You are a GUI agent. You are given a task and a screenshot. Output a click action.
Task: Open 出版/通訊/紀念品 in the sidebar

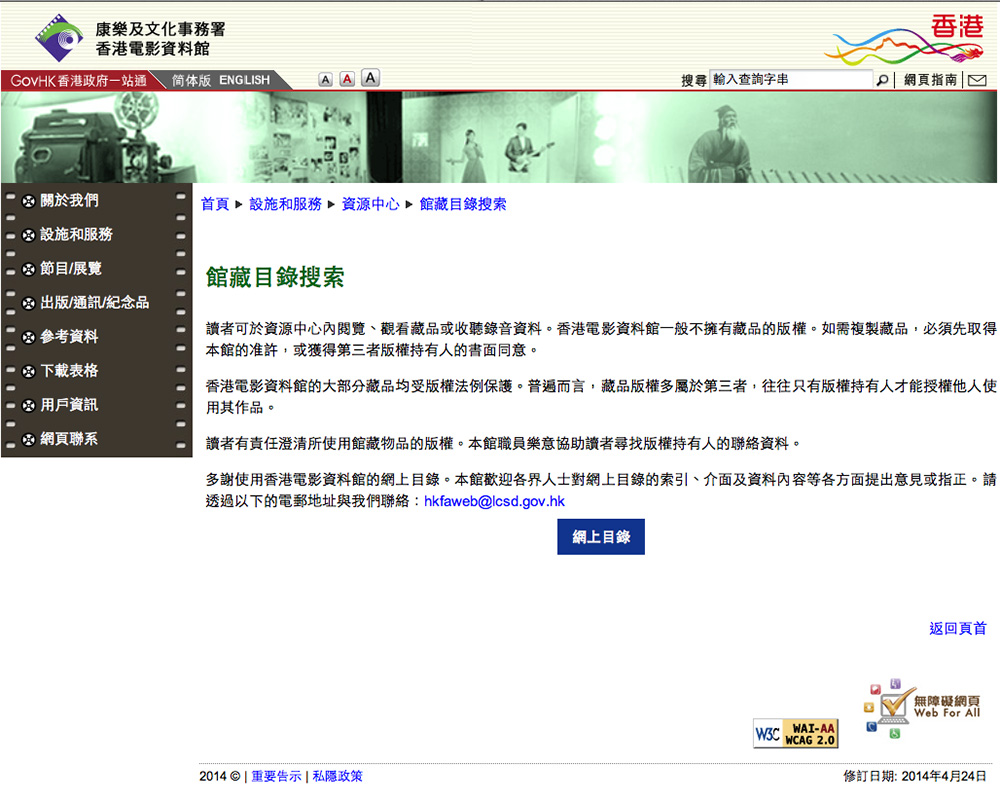94,303
